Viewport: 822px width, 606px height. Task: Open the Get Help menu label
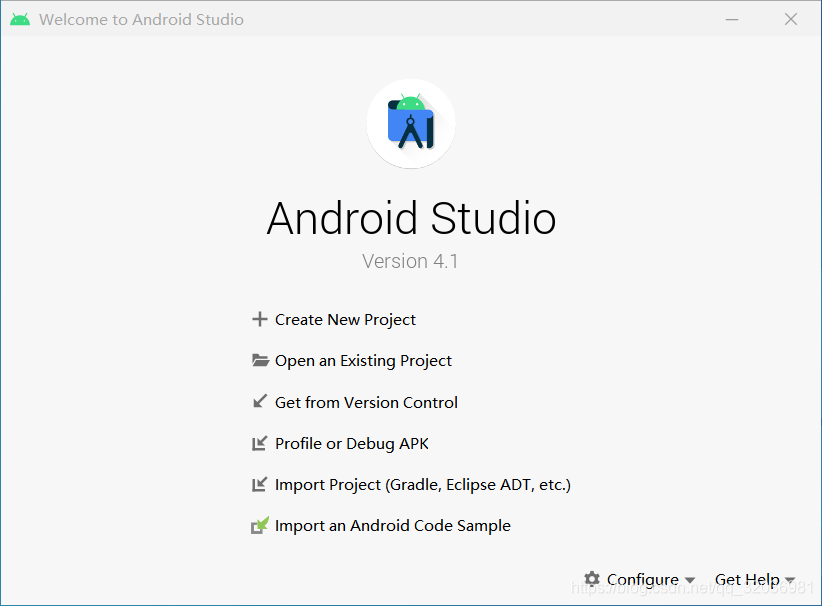(x=747, y=579)
